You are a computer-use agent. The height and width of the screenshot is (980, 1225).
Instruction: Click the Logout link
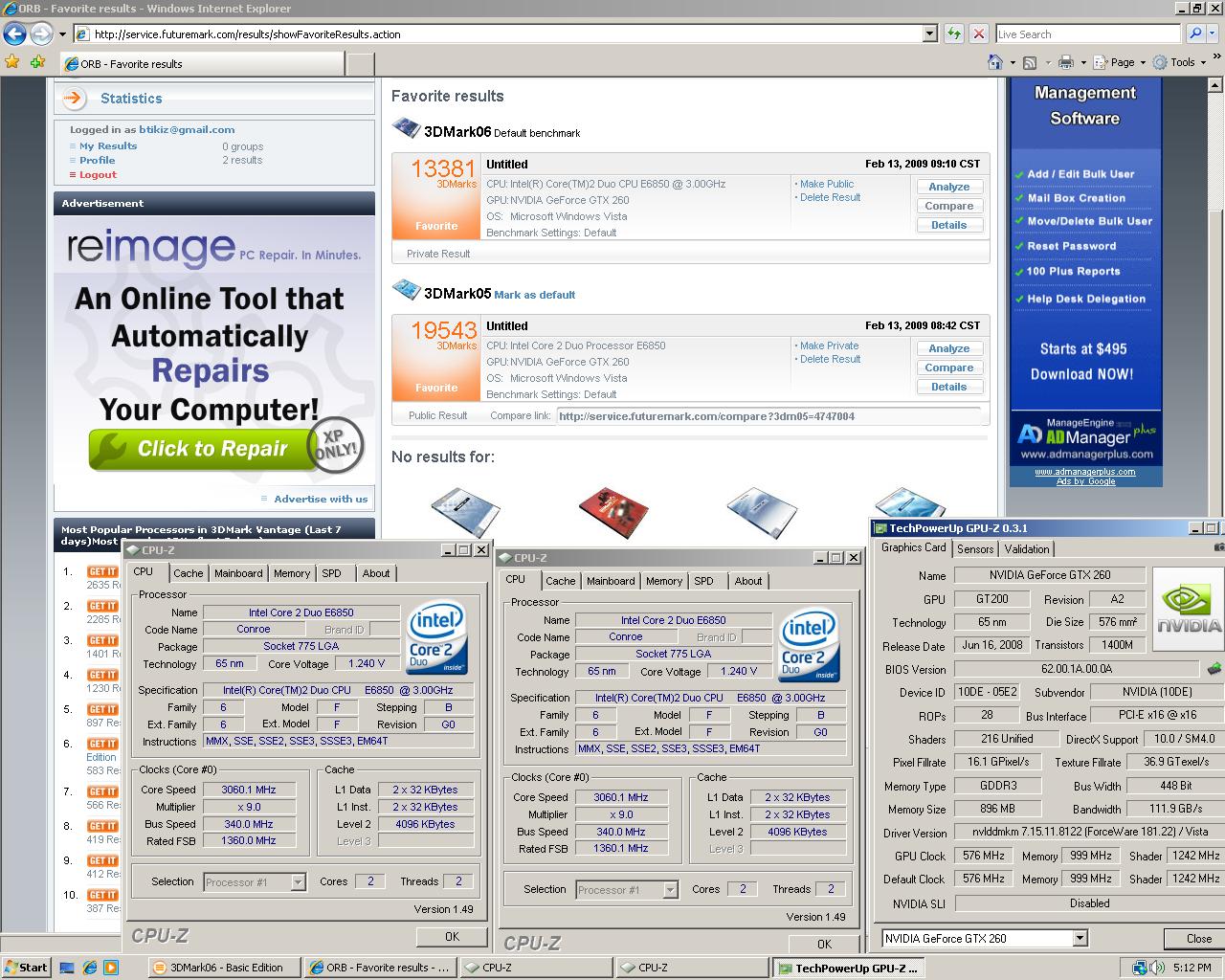[98, 175]
